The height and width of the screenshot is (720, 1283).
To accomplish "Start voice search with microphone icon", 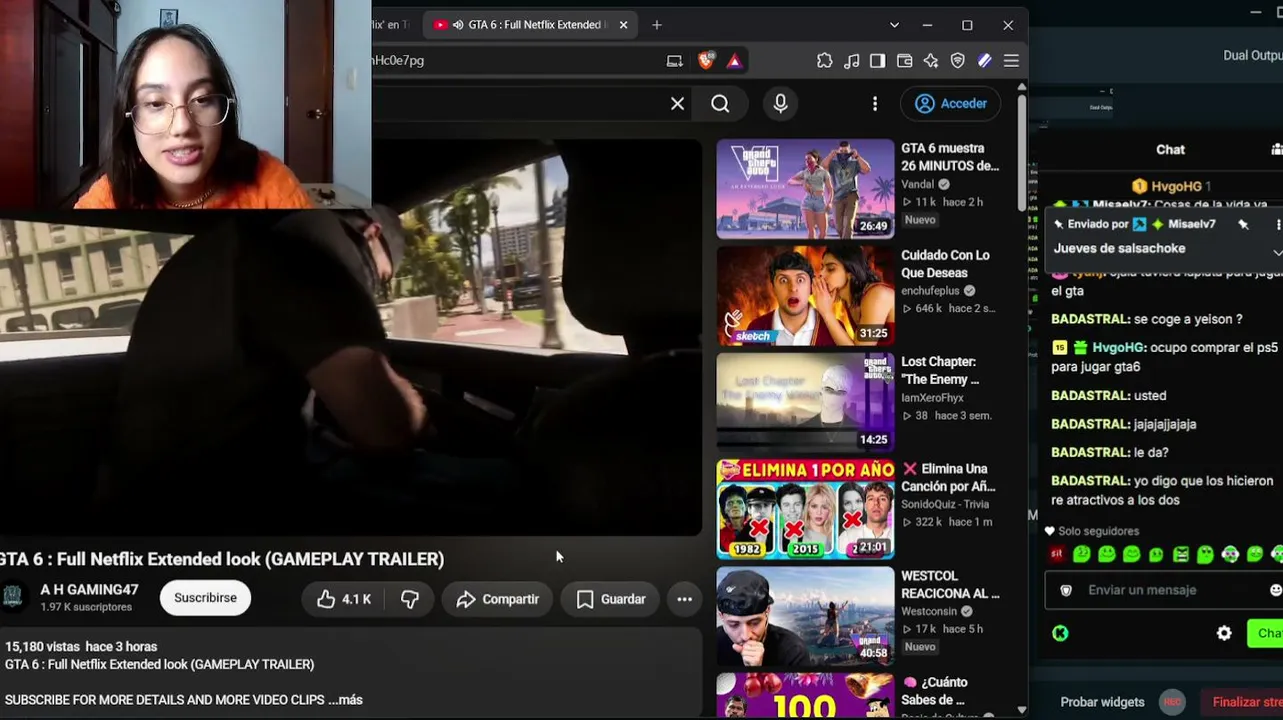I will click(781, 103).
